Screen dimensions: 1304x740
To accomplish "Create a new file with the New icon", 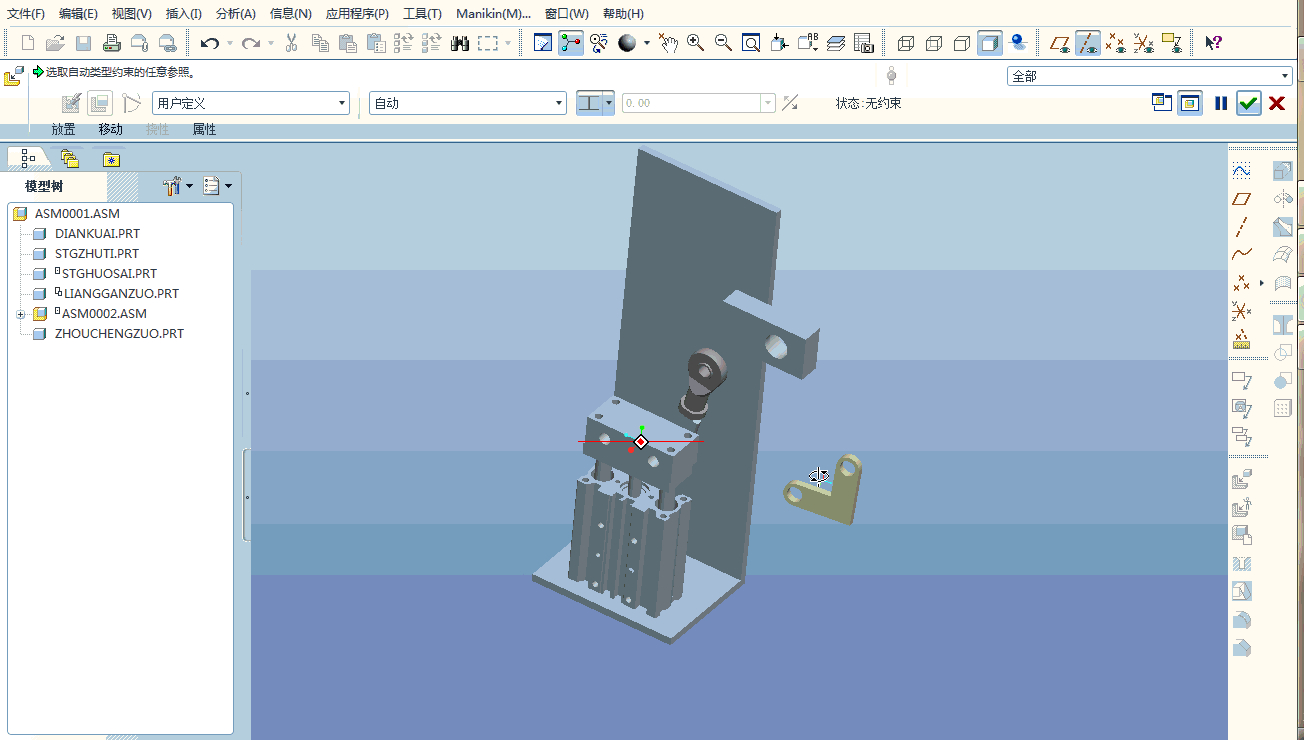I will click(28, 43).
